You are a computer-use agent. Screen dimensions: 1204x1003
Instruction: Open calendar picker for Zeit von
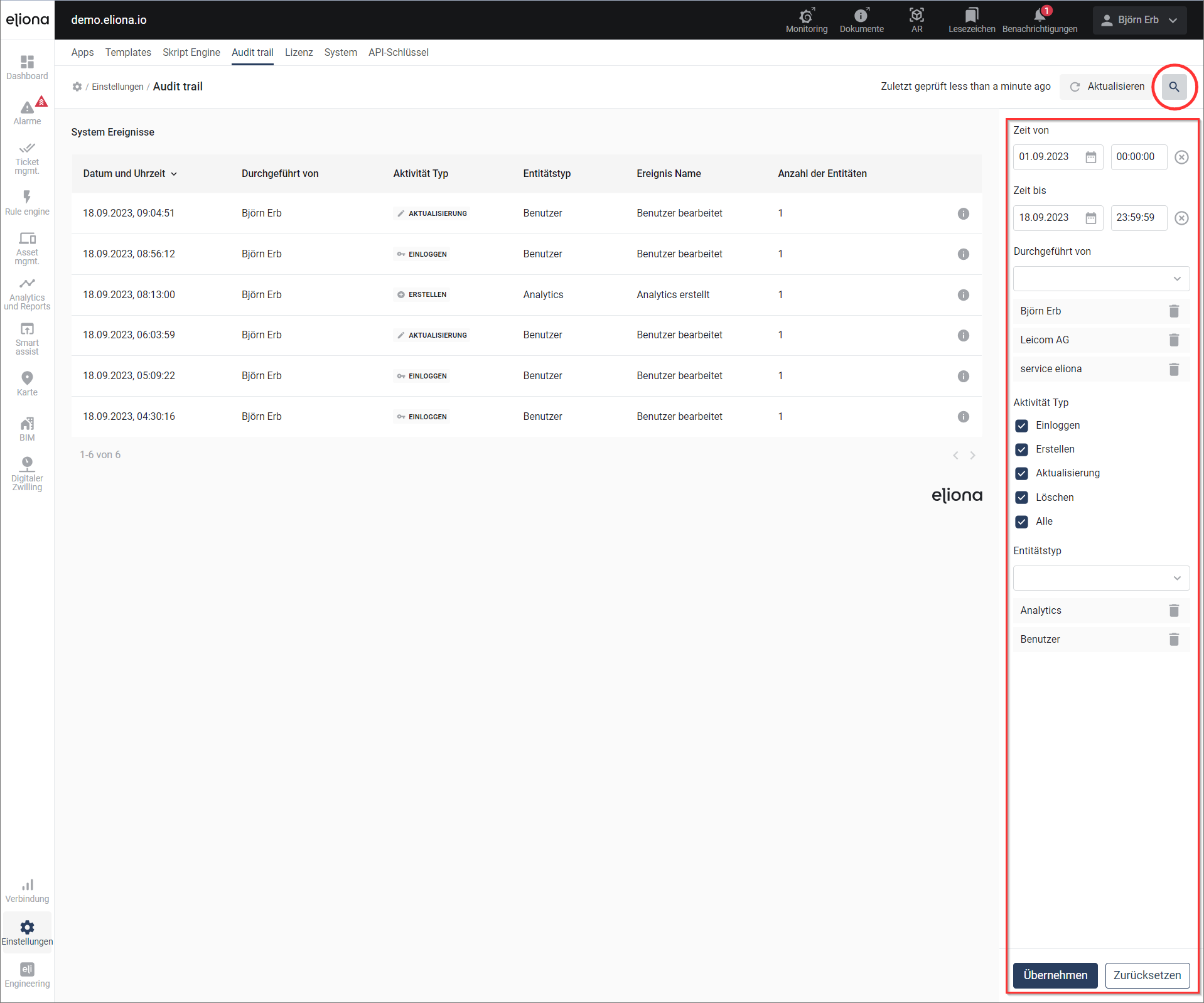tap(1090, 157)
